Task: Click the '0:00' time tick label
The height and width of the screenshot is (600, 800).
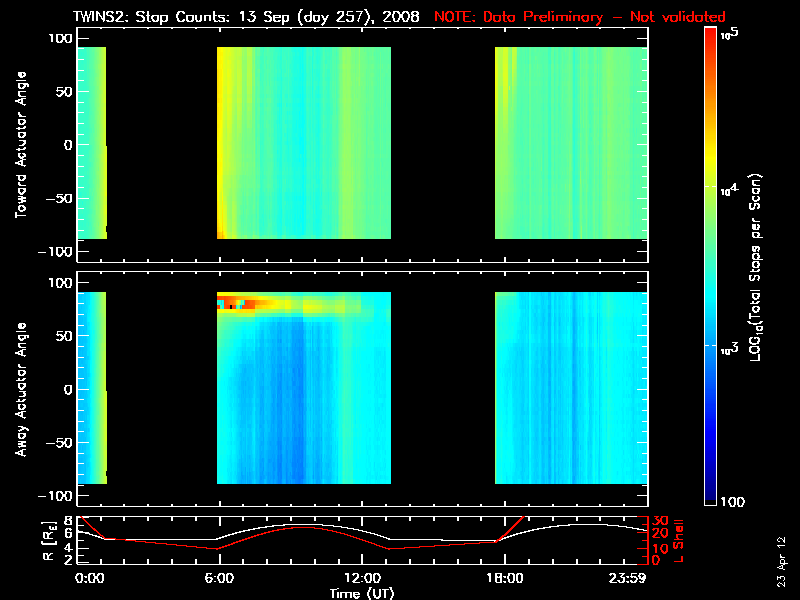Action: tap(89, 578)
